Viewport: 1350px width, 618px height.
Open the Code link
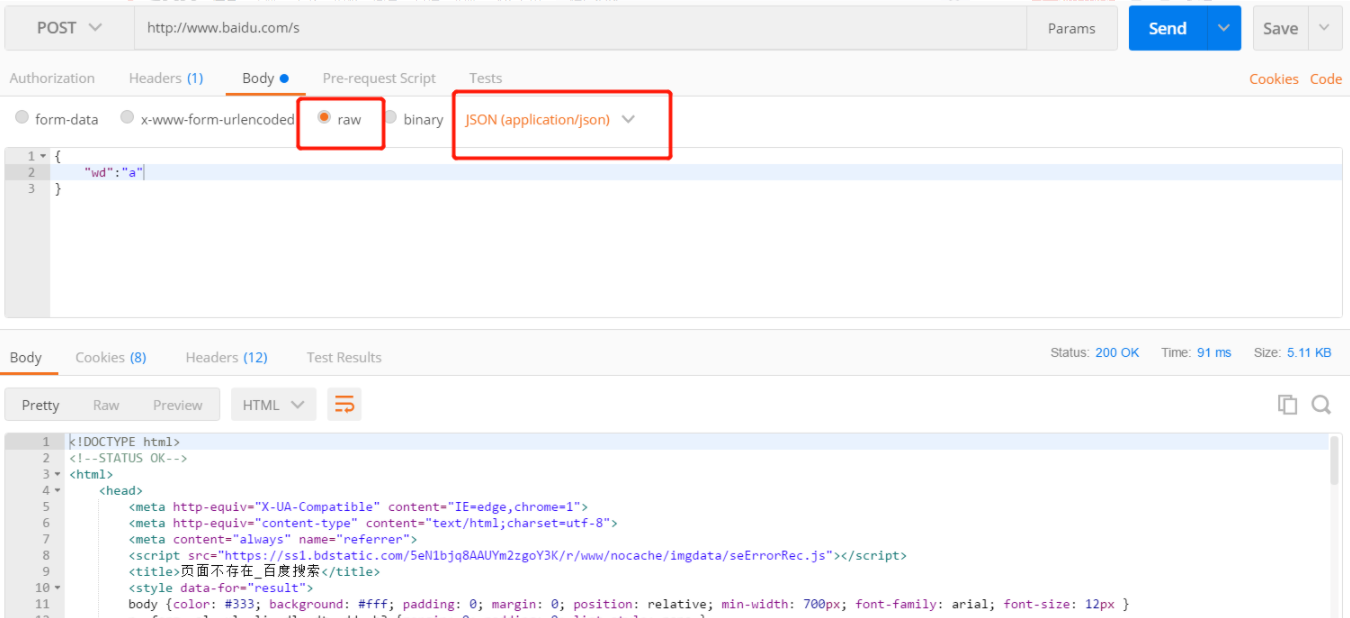point(1326,79)
